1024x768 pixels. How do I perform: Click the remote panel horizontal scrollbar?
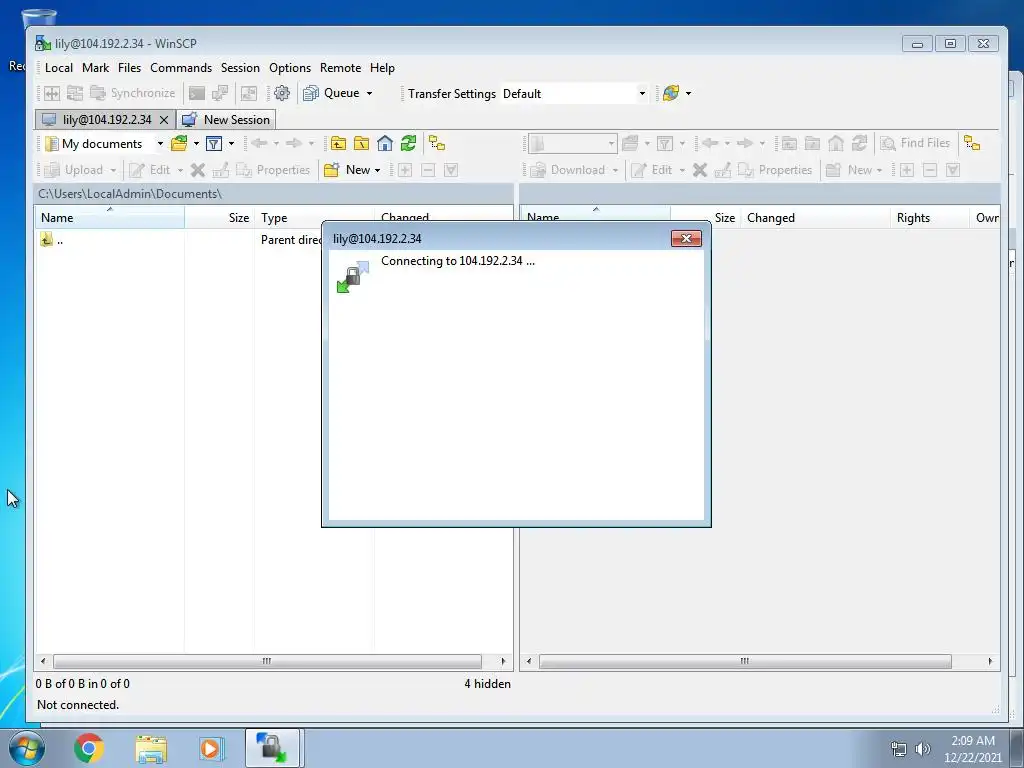point(744,661)
